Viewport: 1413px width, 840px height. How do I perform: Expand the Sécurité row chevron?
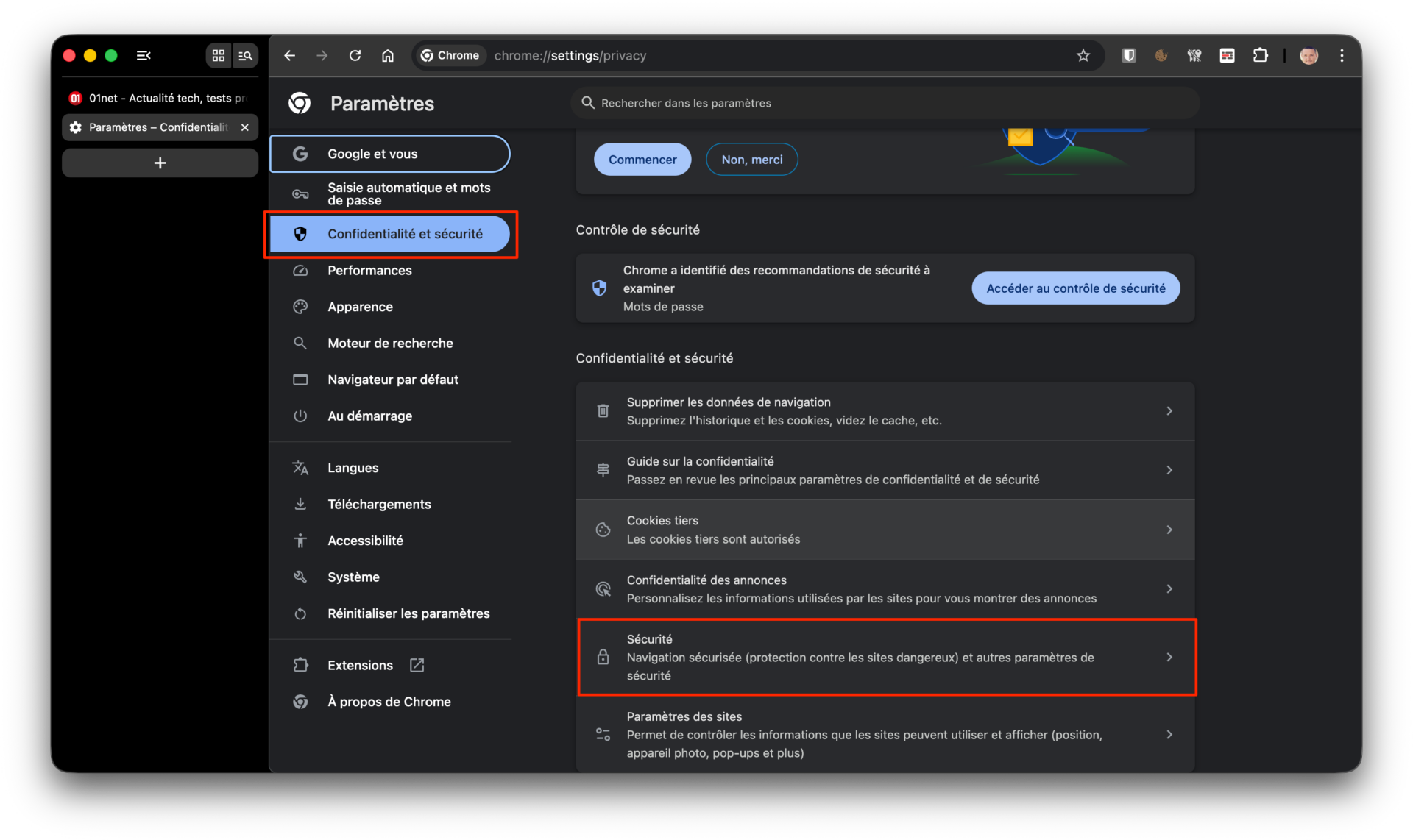1169,657
